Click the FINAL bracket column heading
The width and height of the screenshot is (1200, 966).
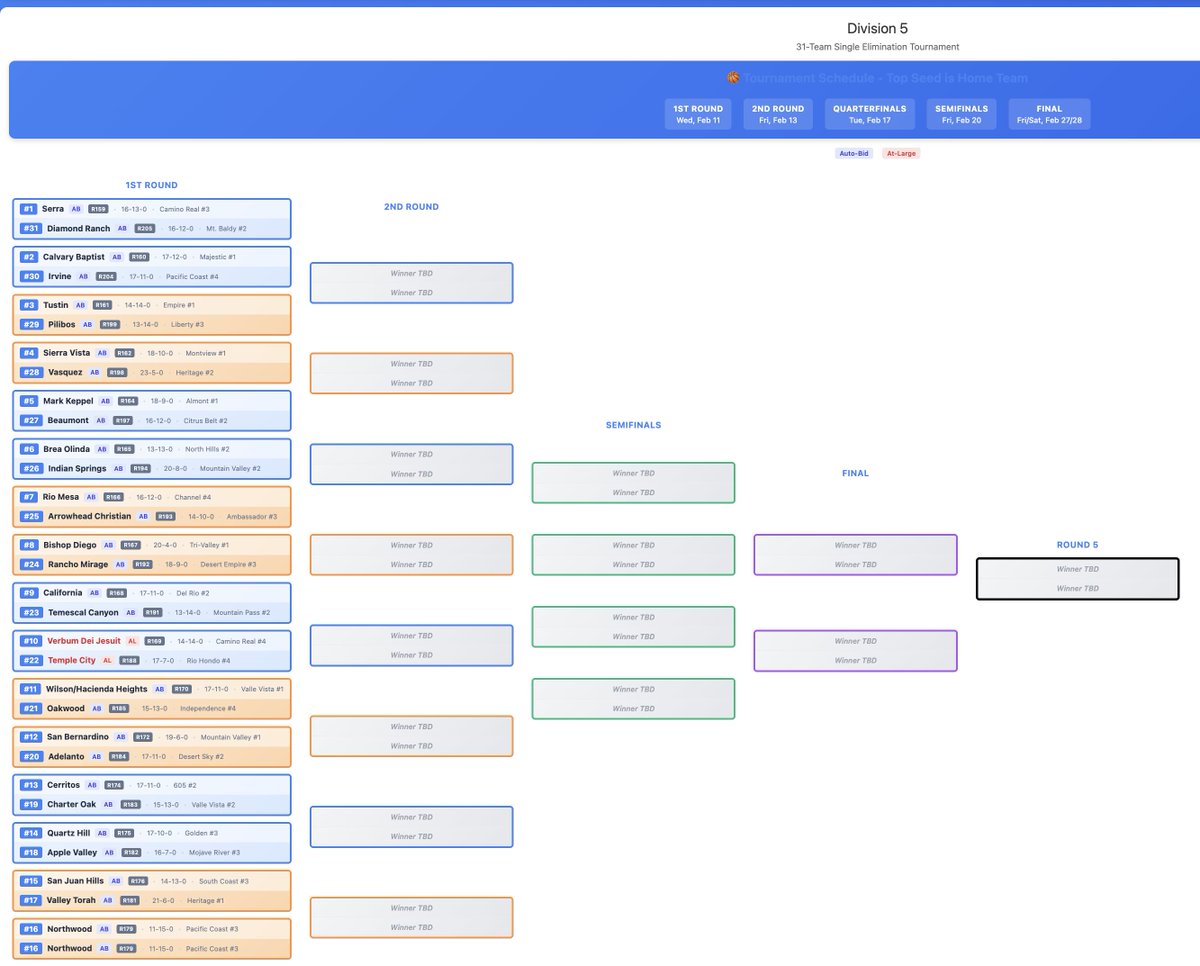click(855, 473)
